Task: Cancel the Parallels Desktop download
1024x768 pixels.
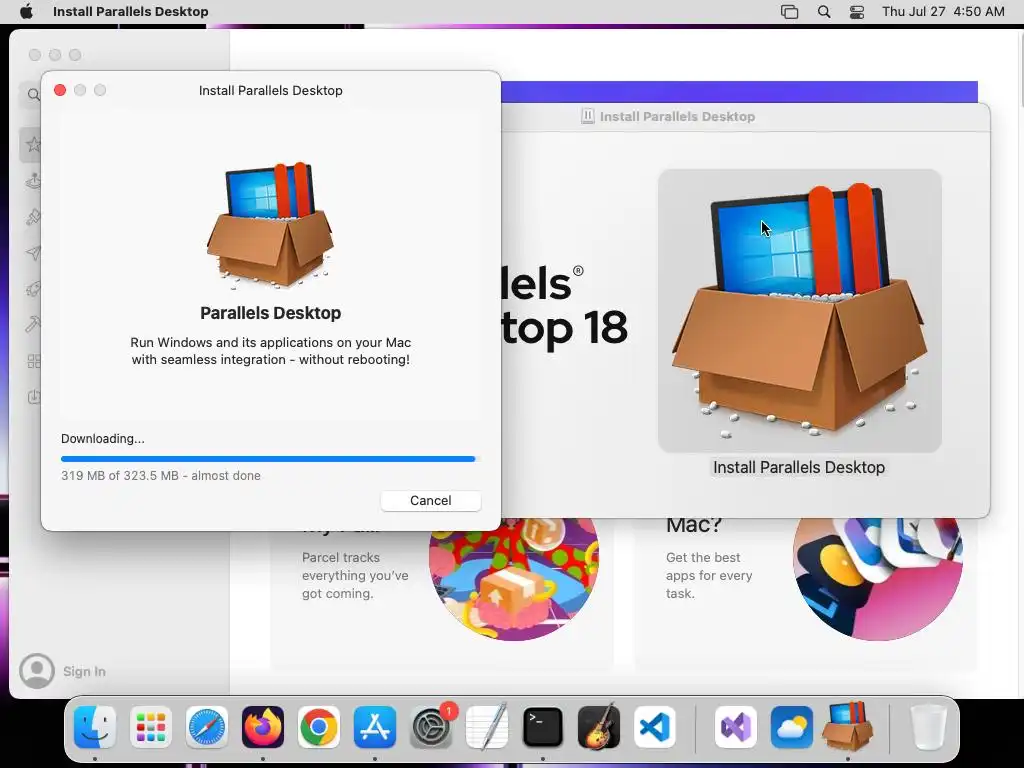Action: click(430, 500)
